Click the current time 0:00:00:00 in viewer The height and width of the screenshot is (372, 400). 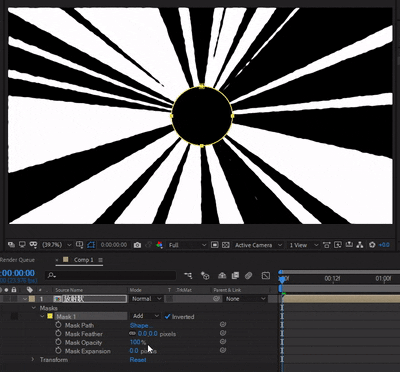pyautogui.click(x=114, y=245)
